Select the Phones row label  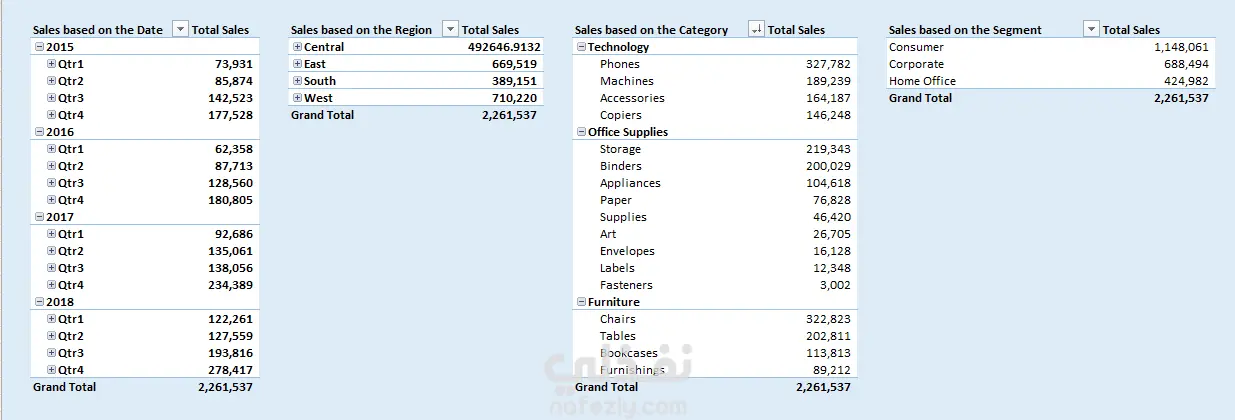(620, 64)
